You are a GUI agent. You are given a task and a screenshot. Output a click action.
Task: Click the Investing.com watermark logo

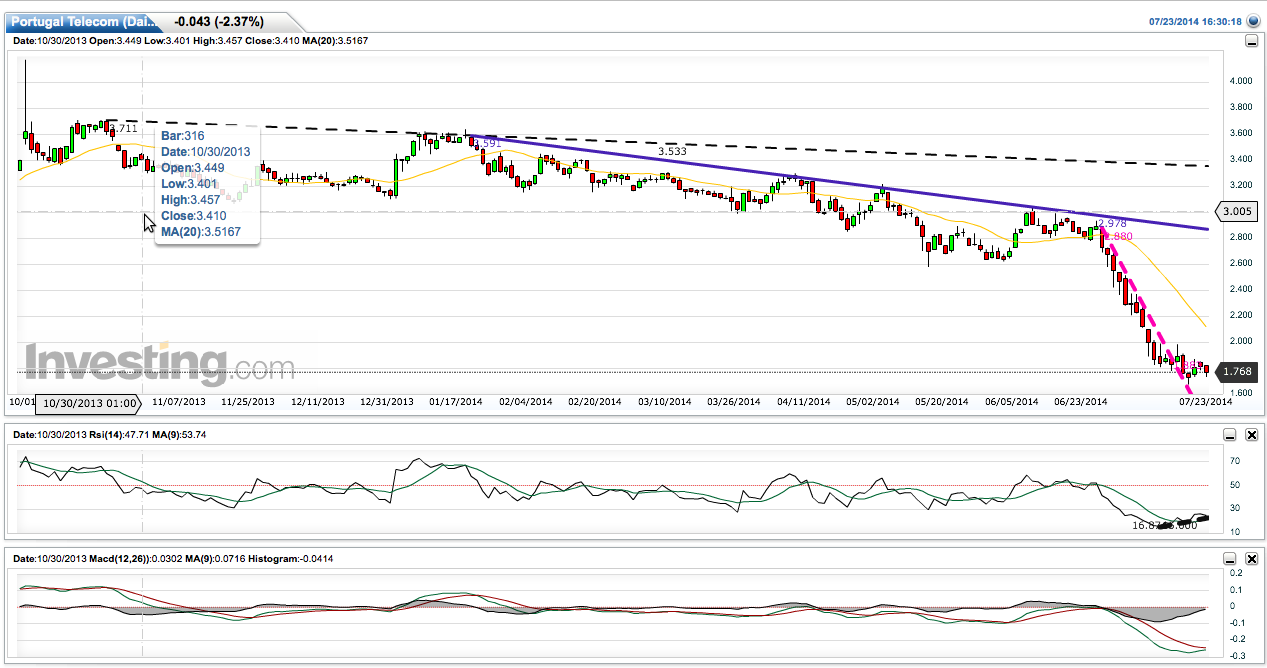(x=160, y=363)
